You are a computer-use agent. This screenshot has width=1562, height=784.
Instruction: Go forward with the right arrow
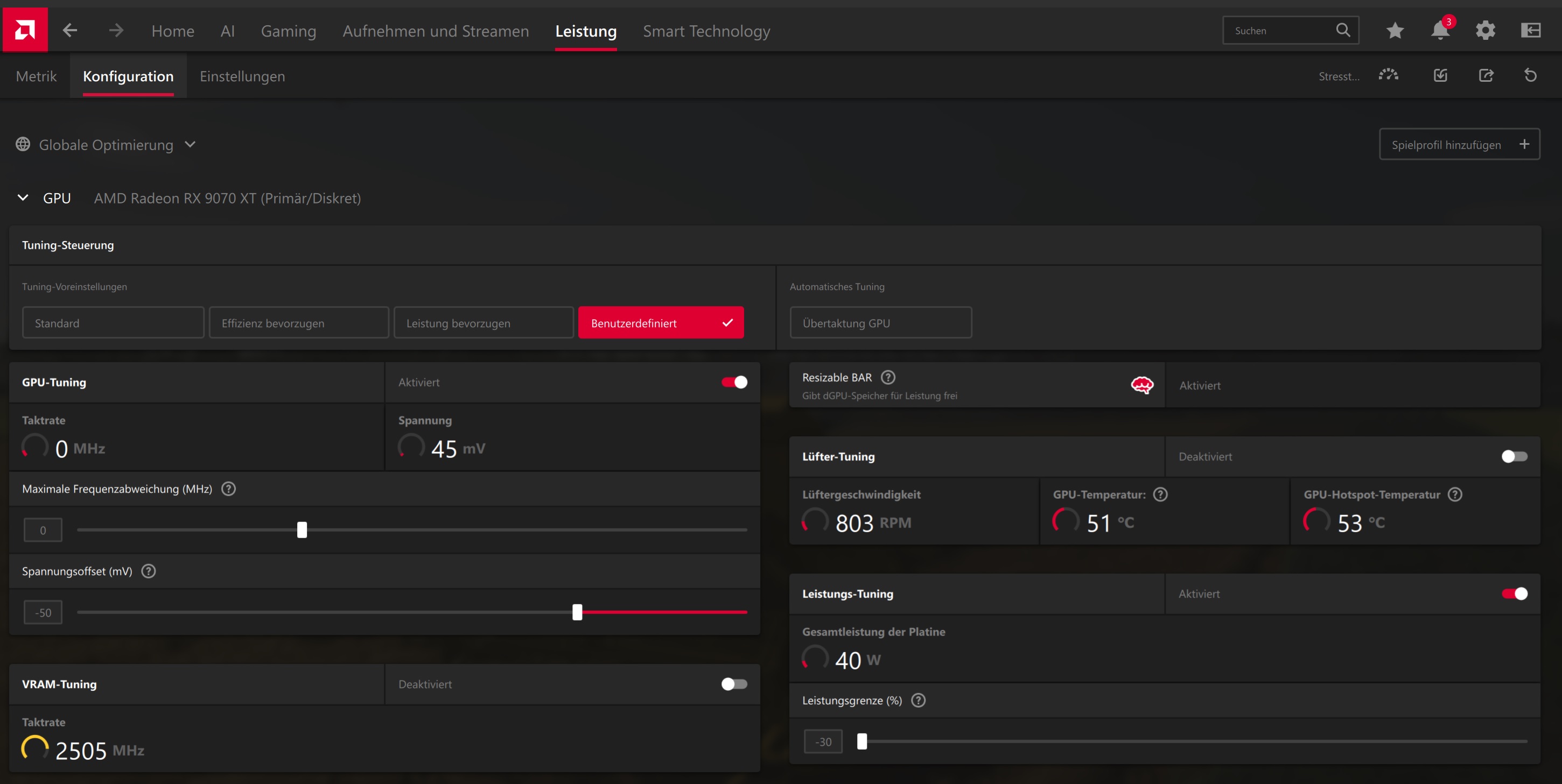[116, 30]
